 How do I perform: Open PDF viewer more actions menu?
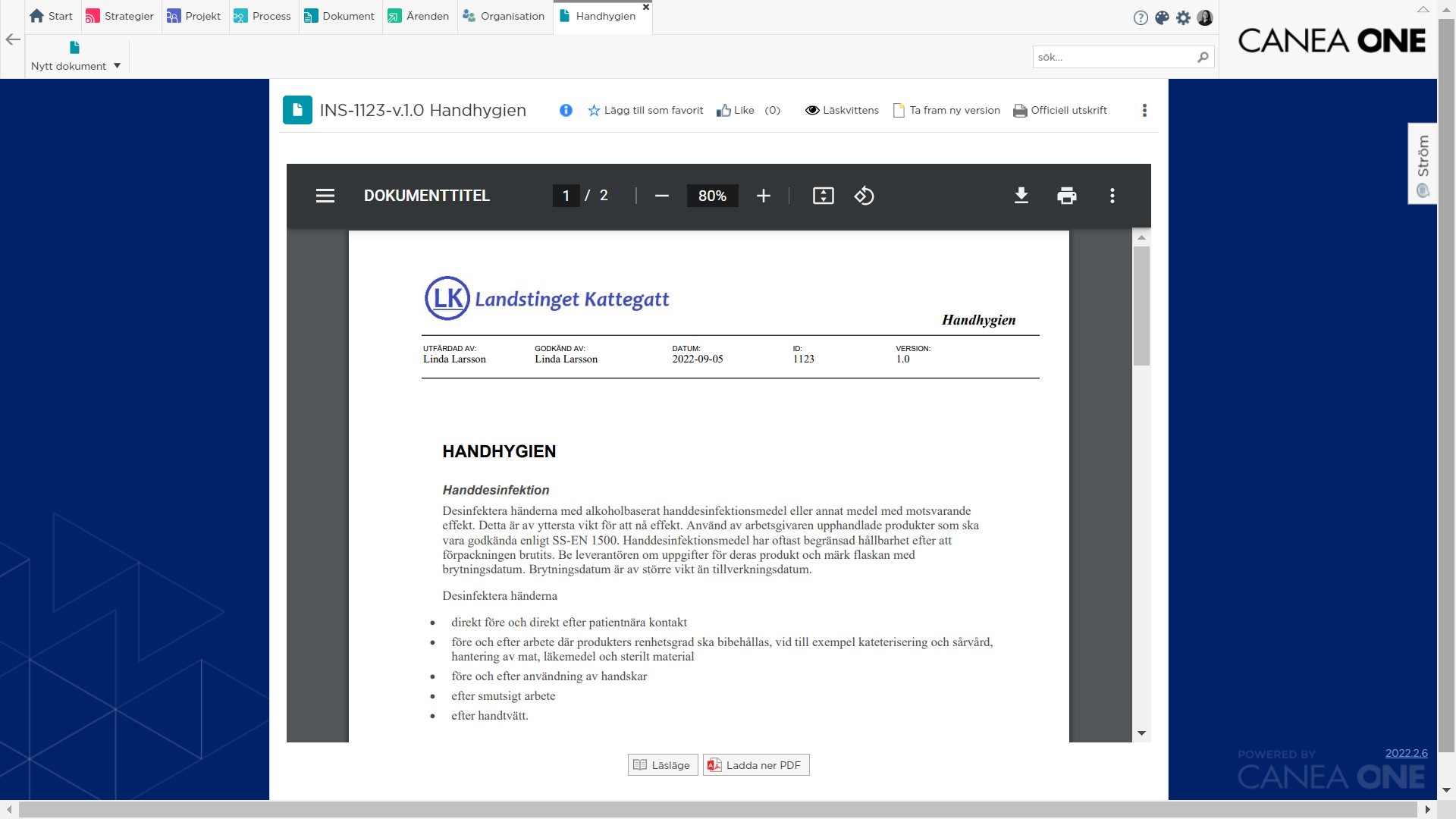1112,196
